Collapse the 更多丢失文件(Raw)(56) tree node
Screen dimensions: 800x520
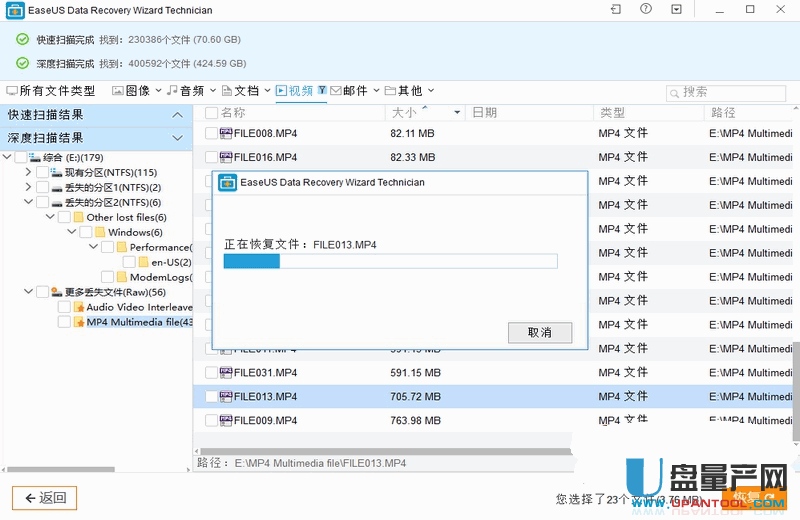pyautogui.click(x=29, y=292)
